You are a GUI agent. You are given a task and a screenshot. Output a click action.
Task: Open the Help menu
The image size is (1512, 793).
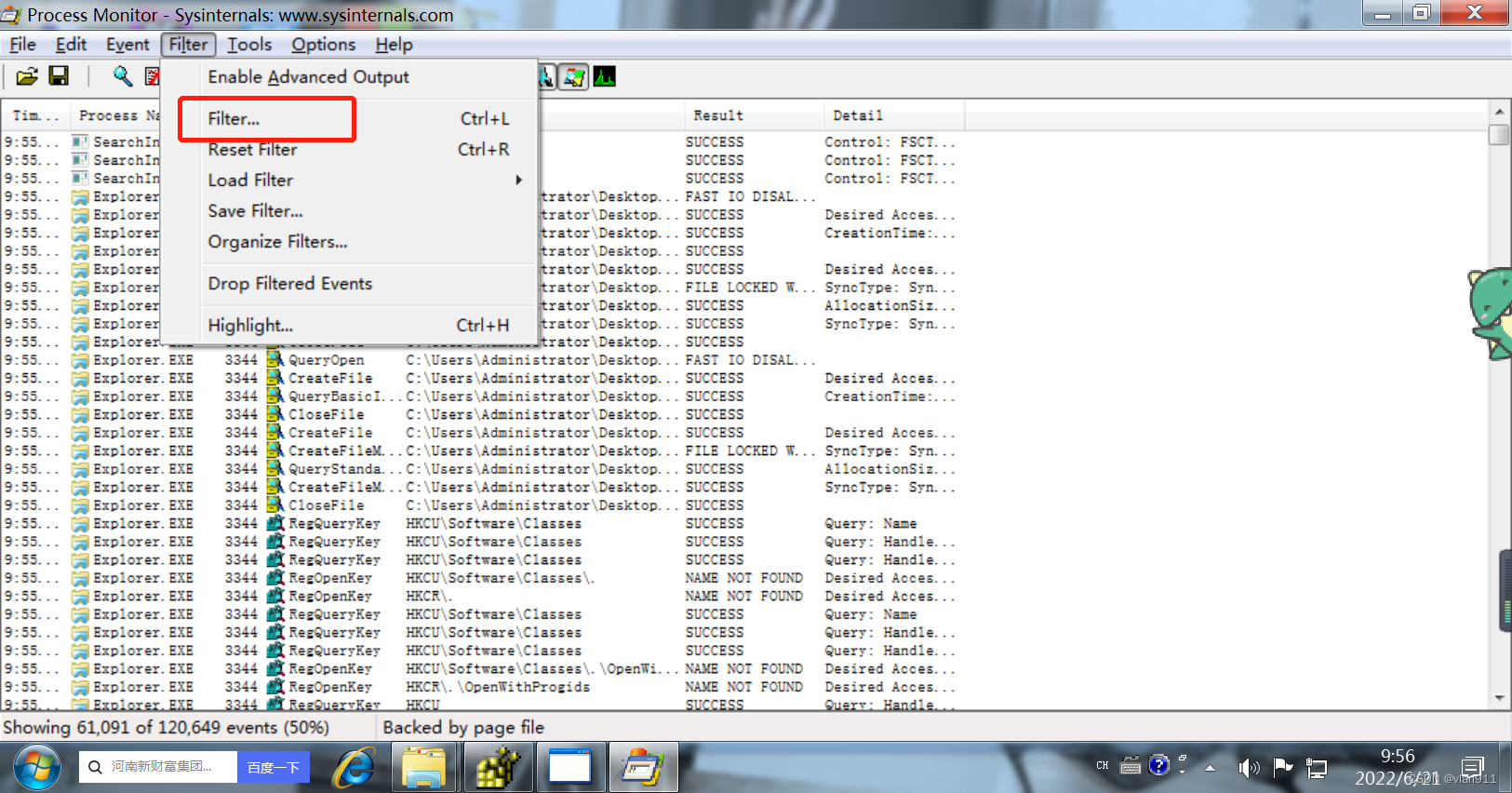[x=394, y=45]
